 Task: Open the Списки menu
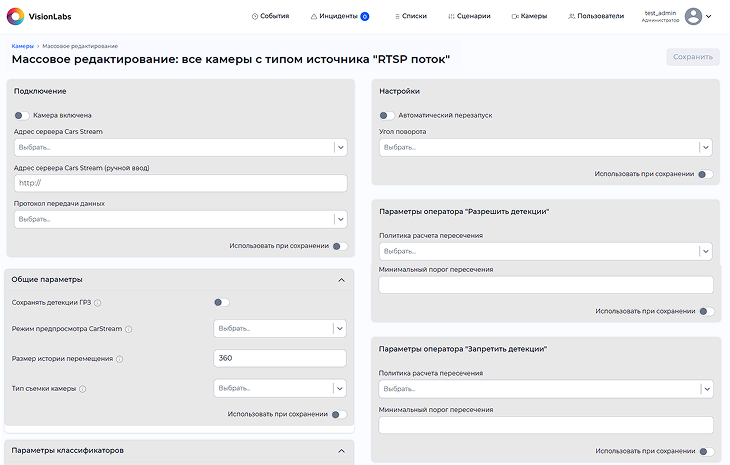[411, 16]
